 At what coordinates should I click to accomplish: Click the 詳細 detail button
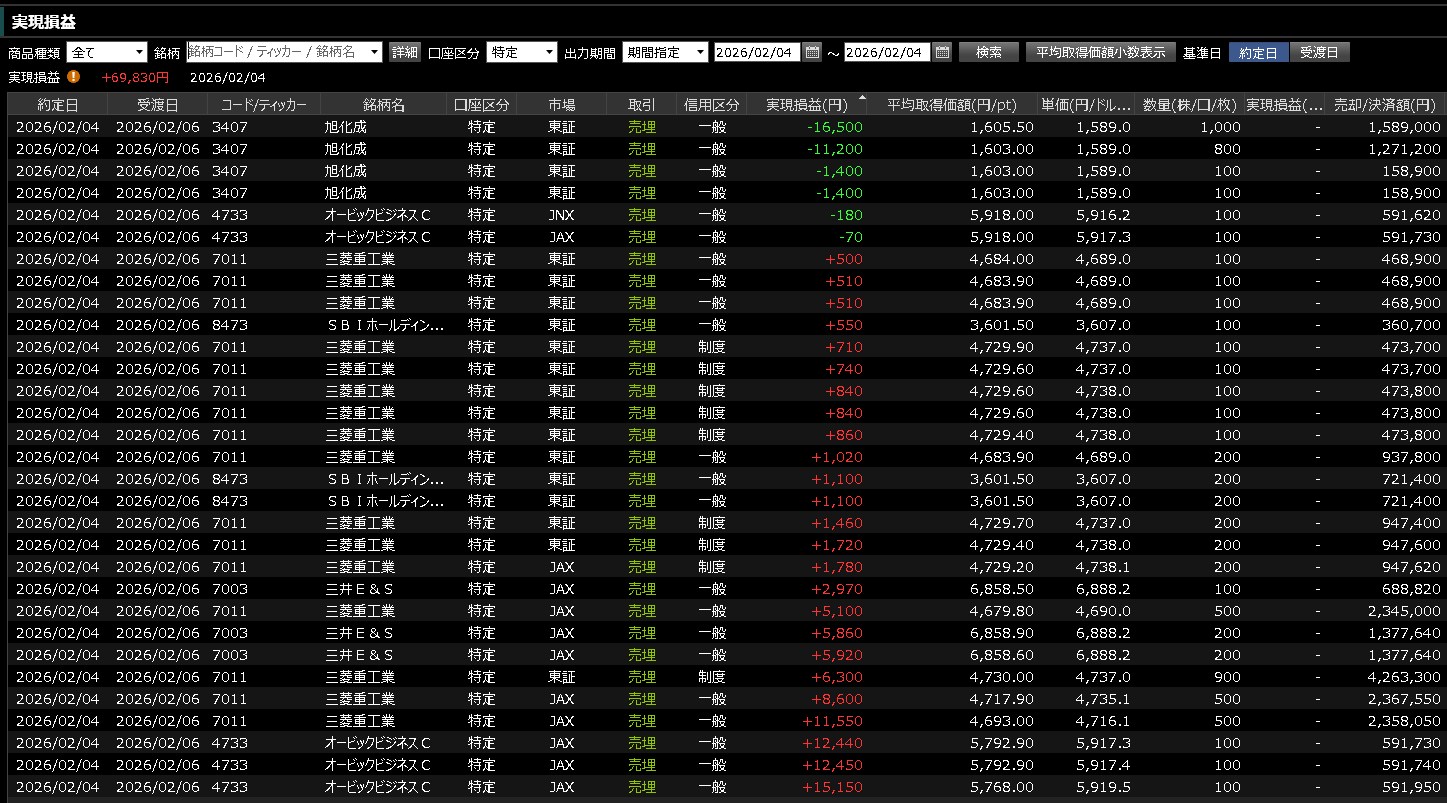[404, 53]
